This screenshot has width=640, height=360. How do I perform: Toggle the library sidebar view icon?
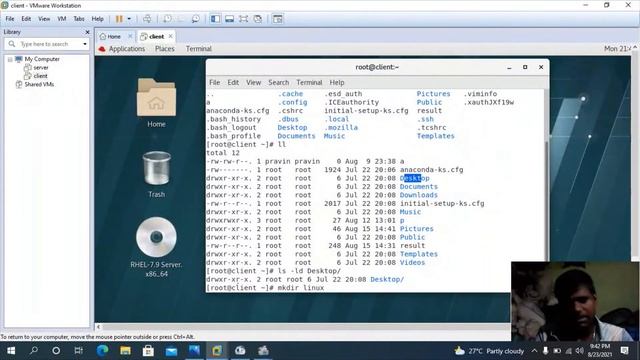[x=215, y=19]
